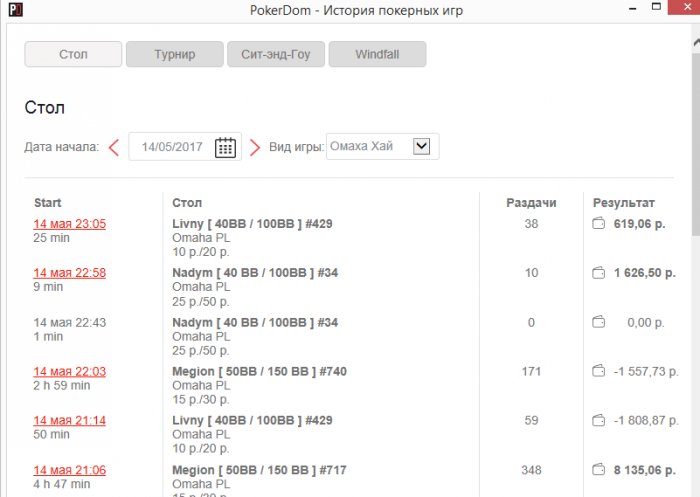Click the PokerDom logo in title bar

click(15, 9)
